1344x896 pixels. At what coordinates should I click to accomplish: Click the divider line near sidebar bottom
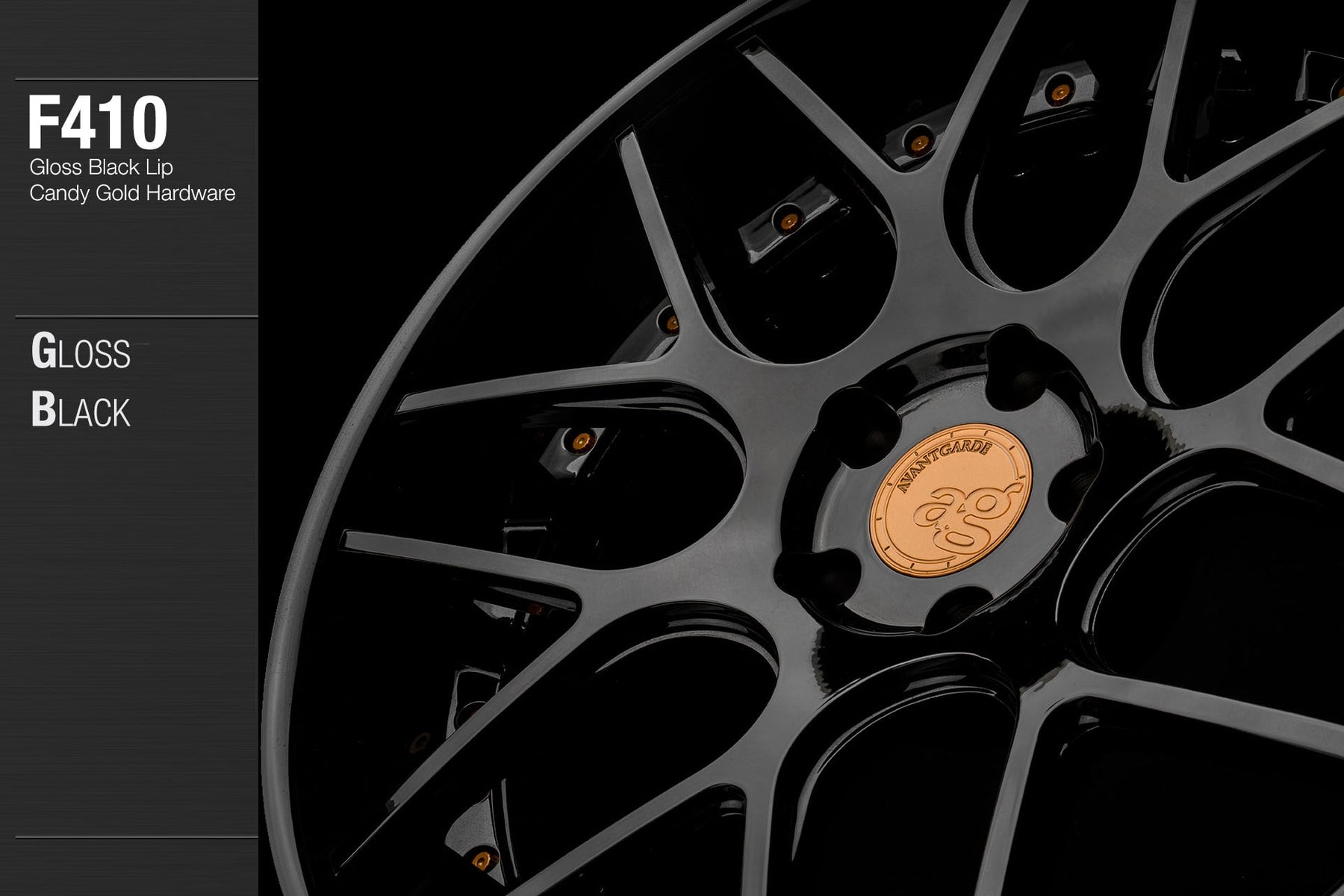136,837
